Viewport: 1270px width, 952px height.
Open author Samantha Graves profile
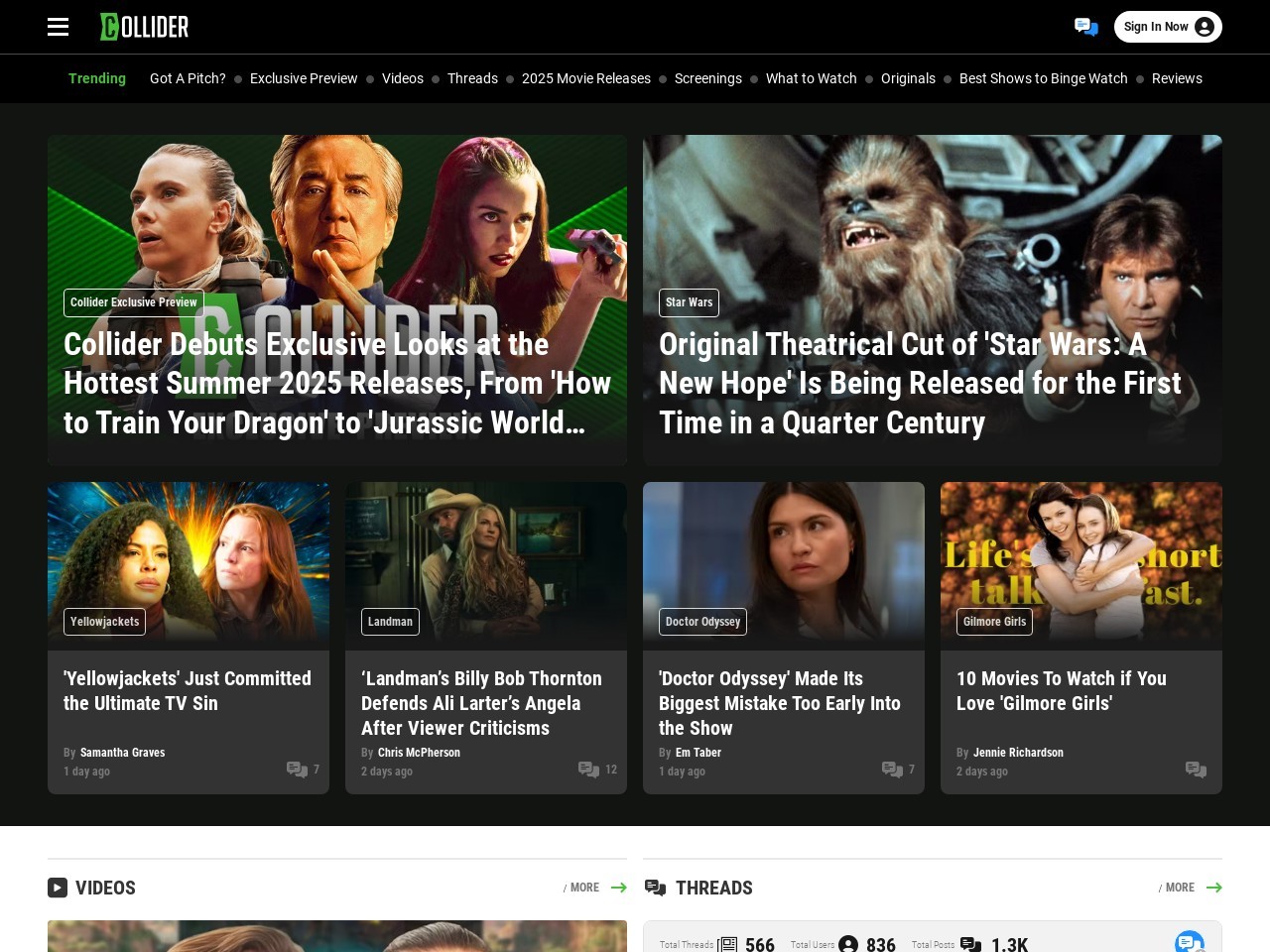pyautogui.click(x=122, y=753)
